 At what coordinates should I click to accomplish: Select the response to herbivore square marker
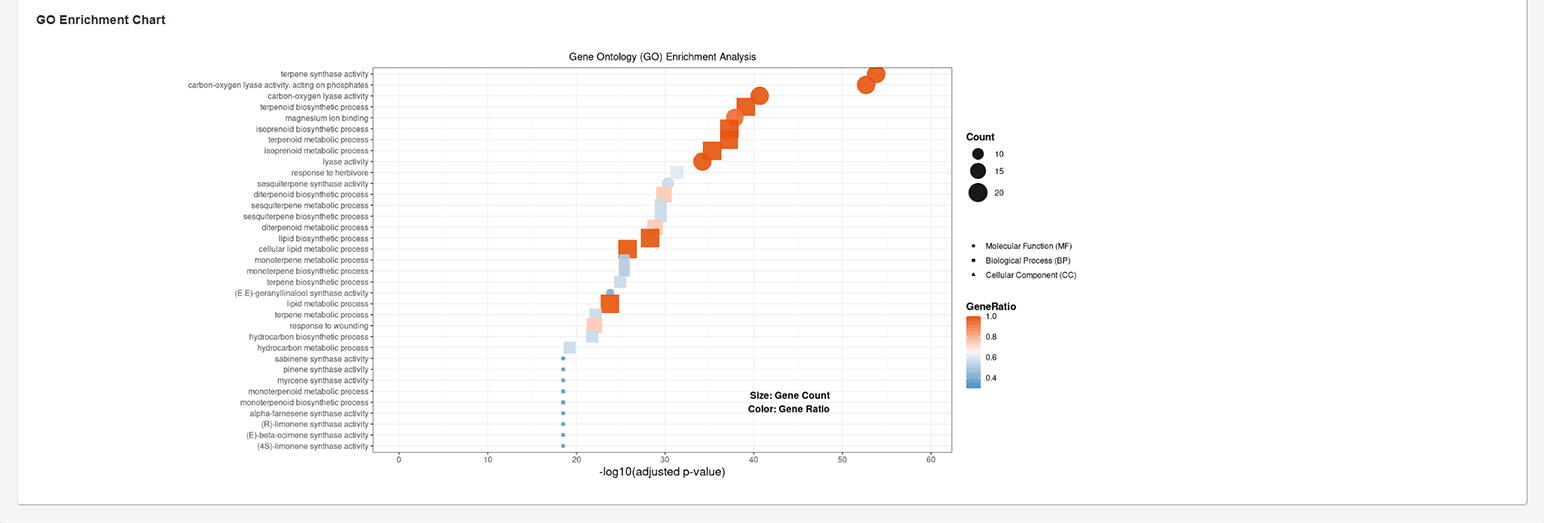tap(677, 173)
